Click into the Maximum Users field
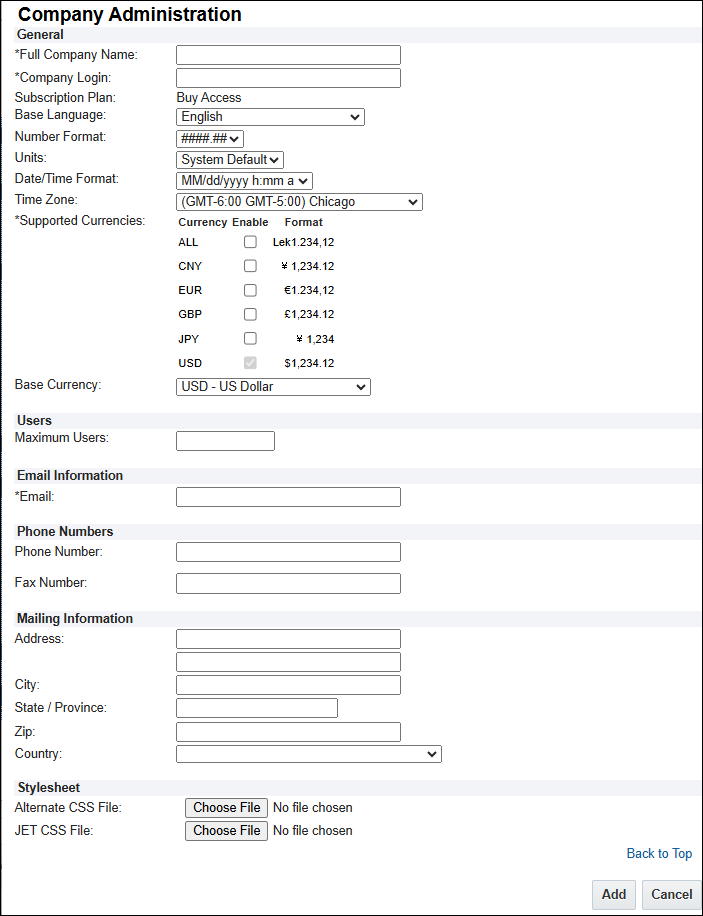 [225, 441]
